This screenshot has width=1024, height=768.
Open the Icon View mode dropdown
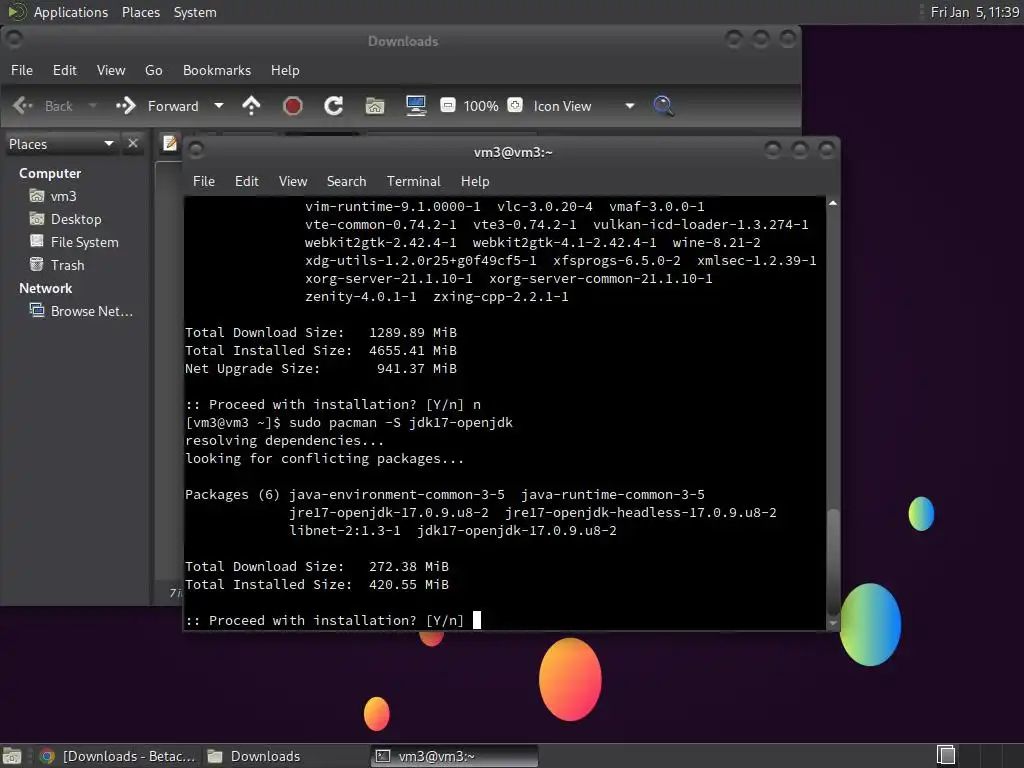[x=583, y=106]
